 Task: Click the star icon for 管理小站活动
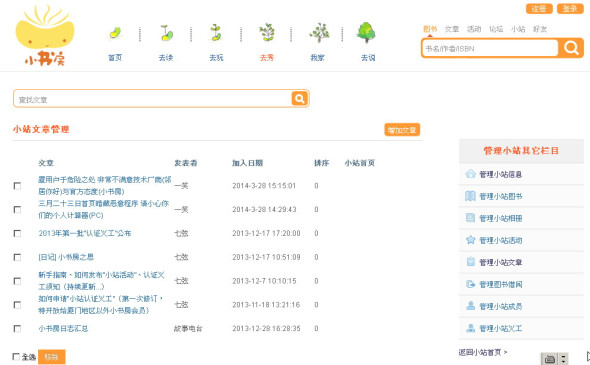[470, 240]
